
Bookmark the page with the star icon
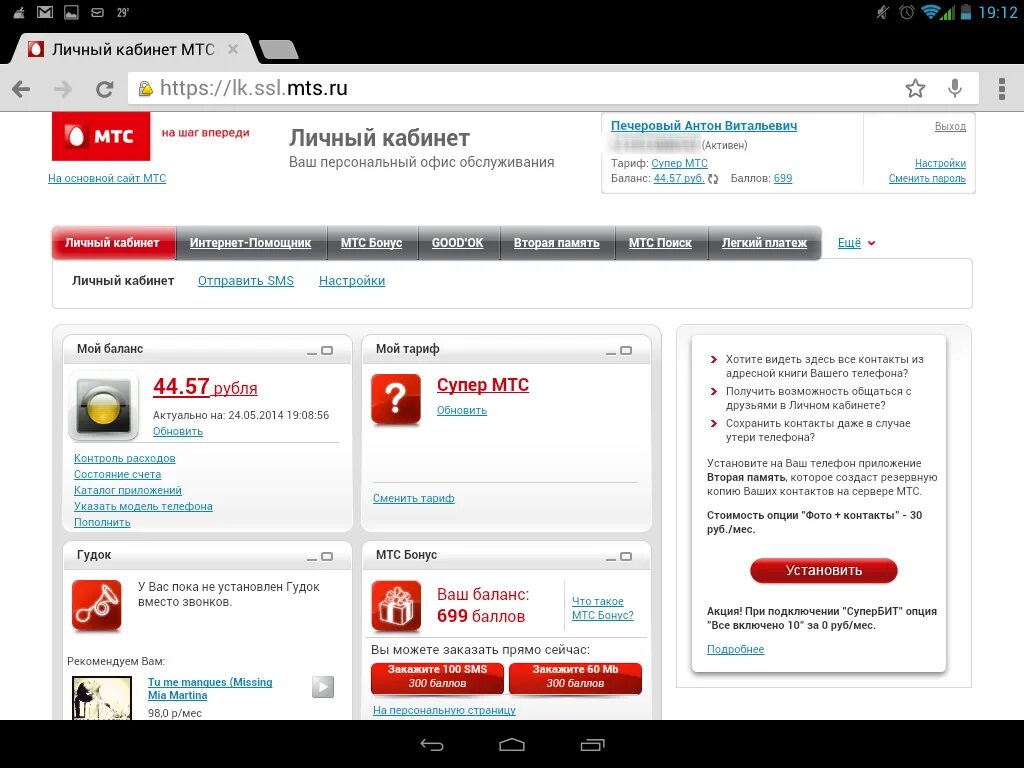point(915,88)
